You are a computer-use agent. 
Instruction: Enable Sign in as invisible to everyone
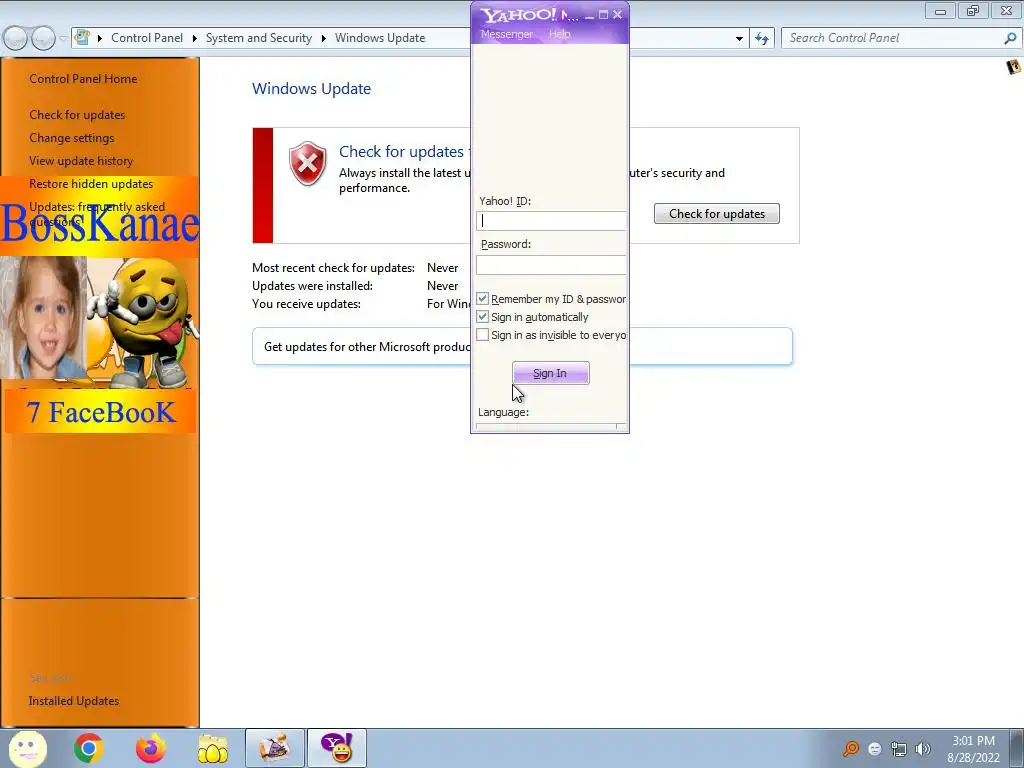click(483, 335)
